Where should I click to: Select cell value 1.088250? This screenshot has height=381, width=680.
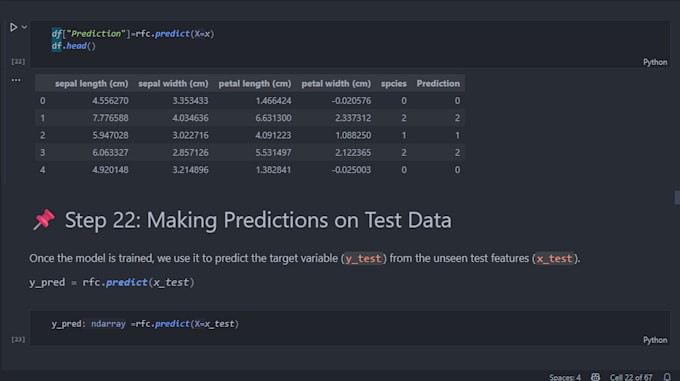point(353,135)
